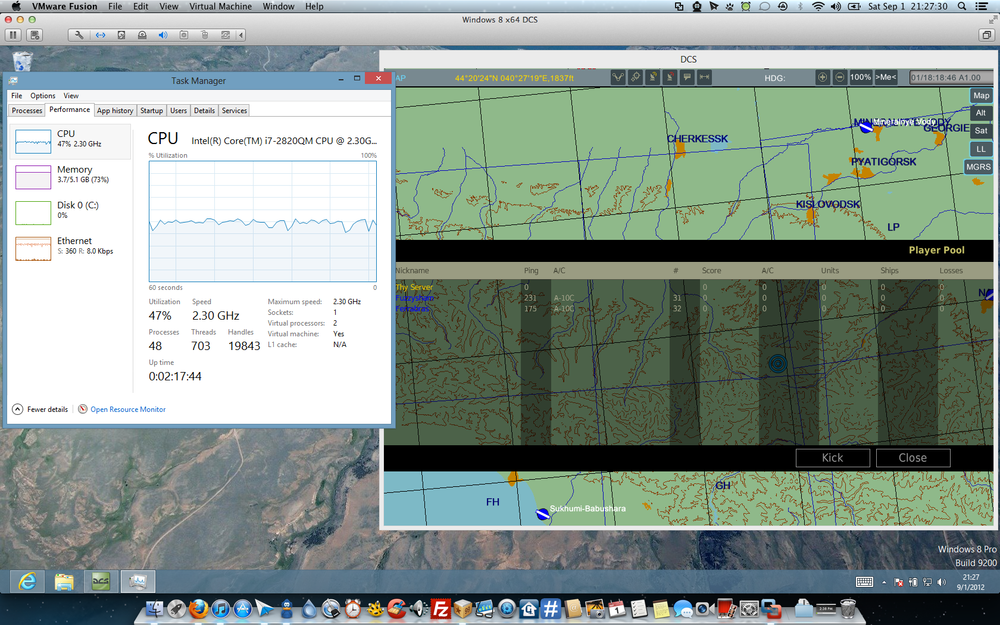This screenshot has height=625, width=1000.
Task: Click the VMware sound adapter icon
Action: [x=162, y=34]
